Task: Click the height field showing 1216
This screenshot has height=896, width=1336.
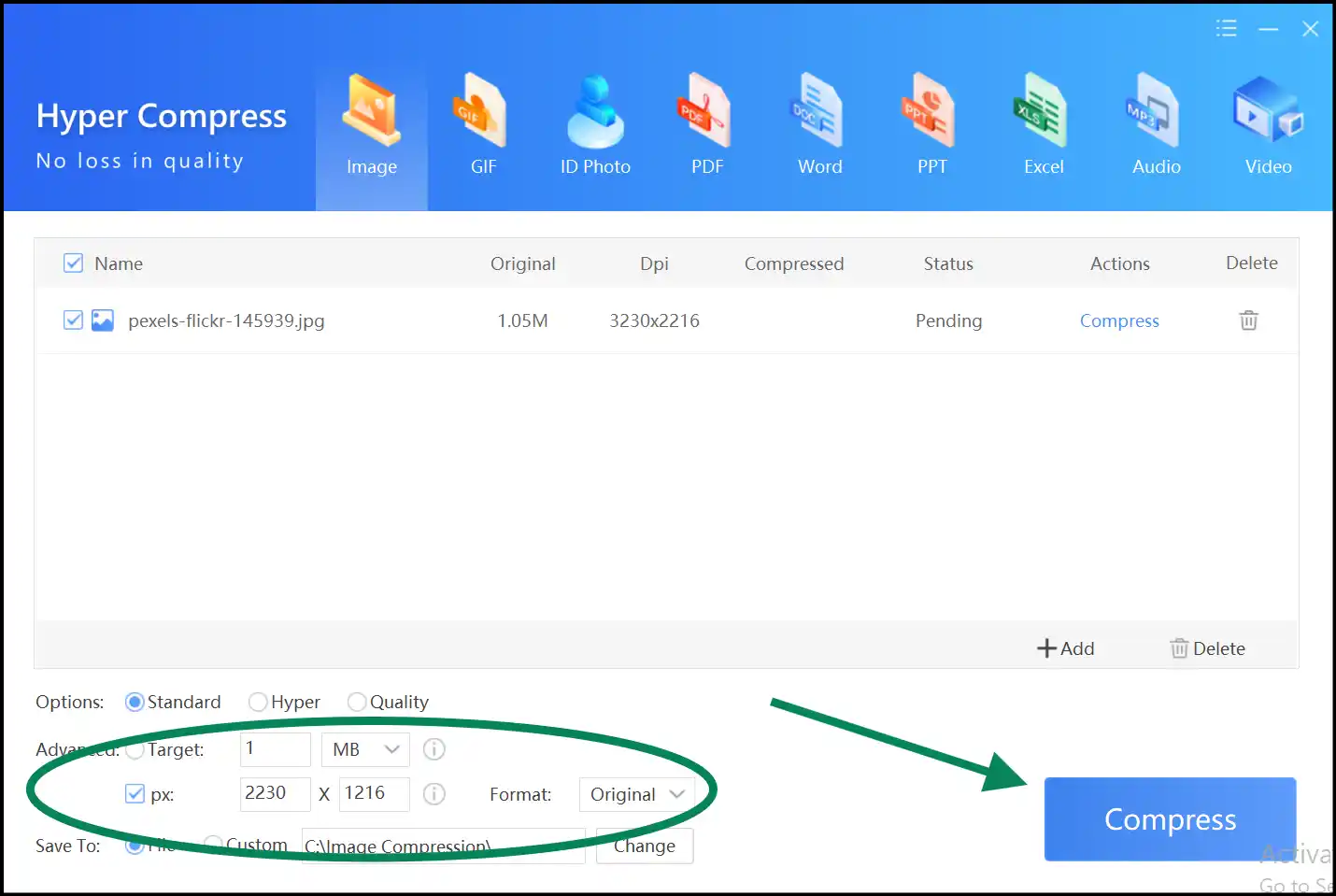Action: point(375,794)
